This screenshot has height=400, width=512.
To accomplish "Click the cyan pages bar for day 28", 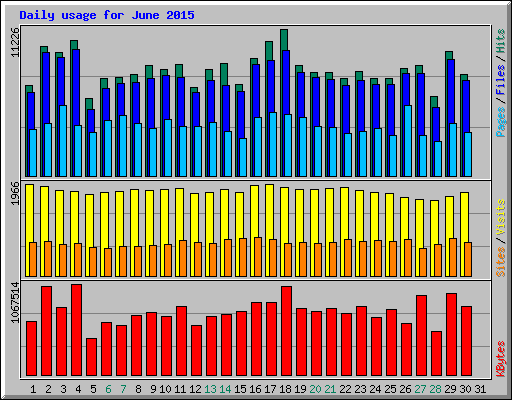I will tap(438, 159).
